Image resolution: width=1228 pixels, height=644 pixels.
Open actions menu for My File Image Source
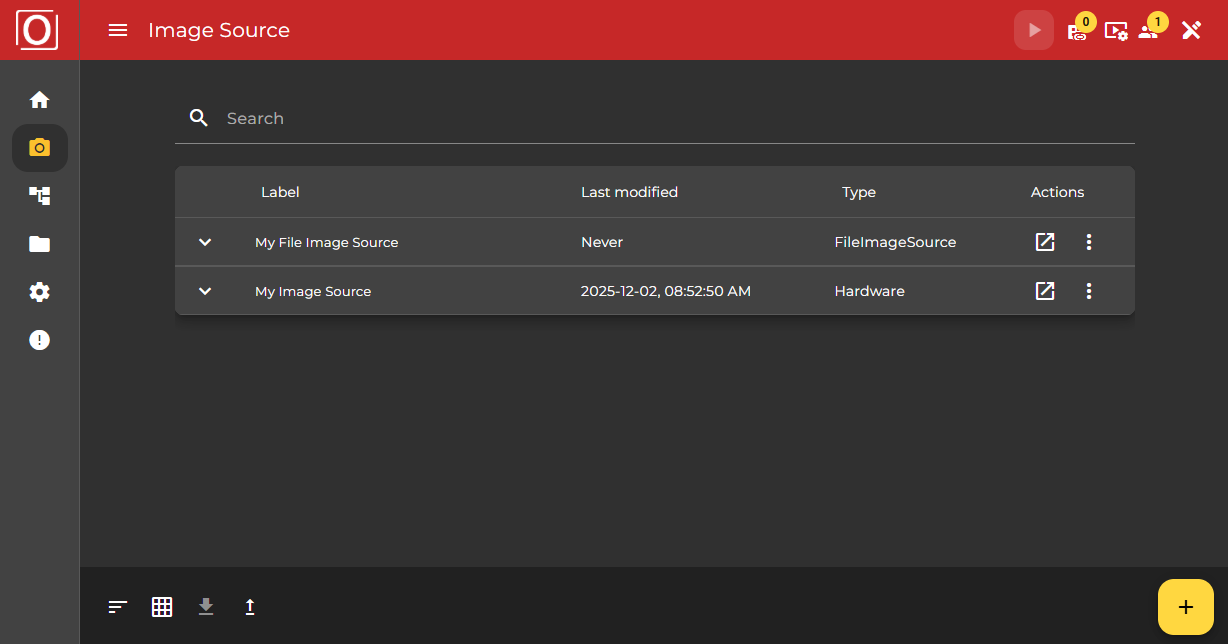click(x=1089, y=242)
